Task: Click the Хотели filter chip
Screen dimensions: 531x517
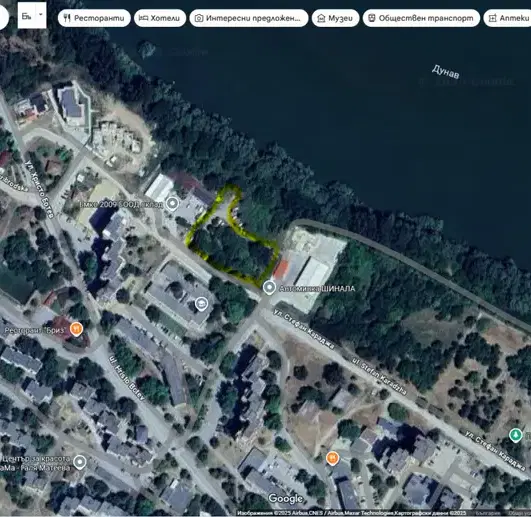Action: (160, 18)
